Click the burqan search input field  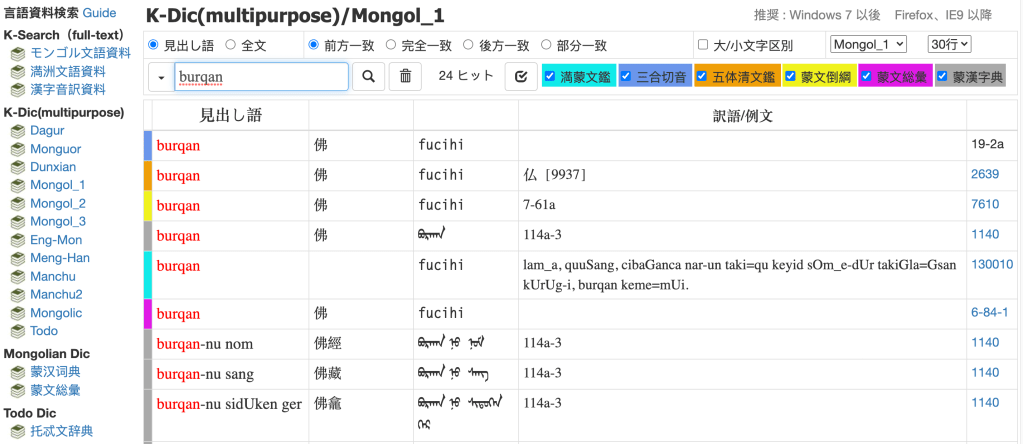coord(260,77)
